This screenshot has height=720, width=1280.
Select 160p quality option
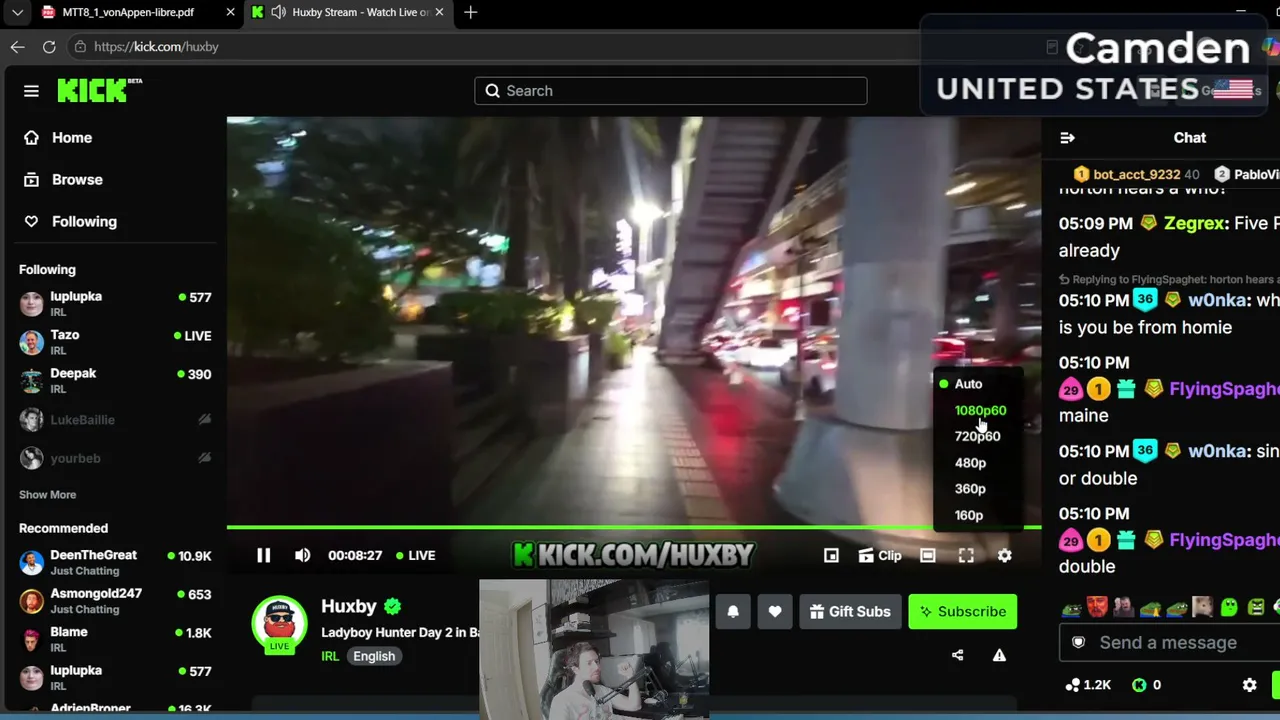[969, 515]
